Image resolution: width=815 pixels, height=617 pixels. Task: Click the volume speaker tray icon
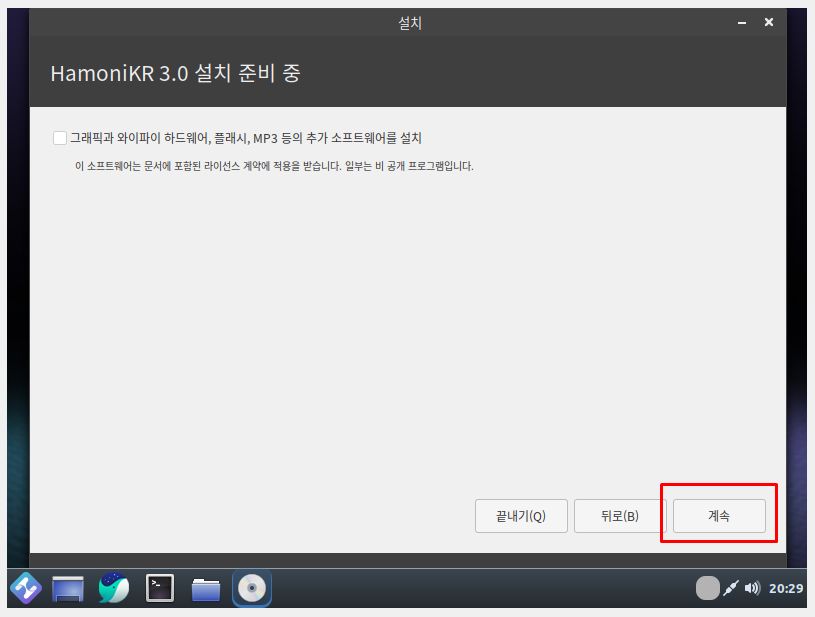click(x=752, y=588)
